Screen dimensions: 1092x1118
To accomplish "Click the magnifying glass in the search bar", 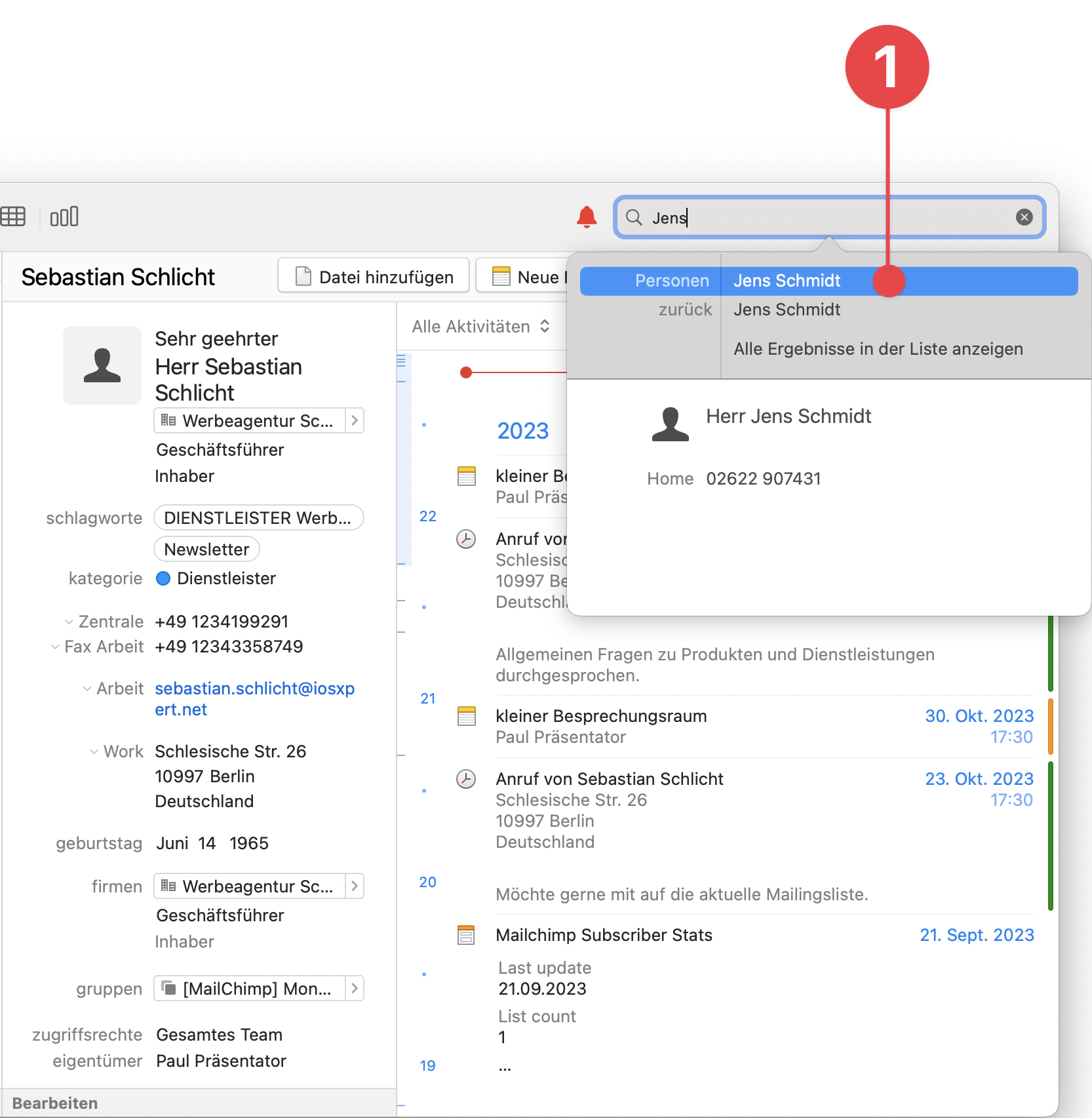I will coord(633,218).
